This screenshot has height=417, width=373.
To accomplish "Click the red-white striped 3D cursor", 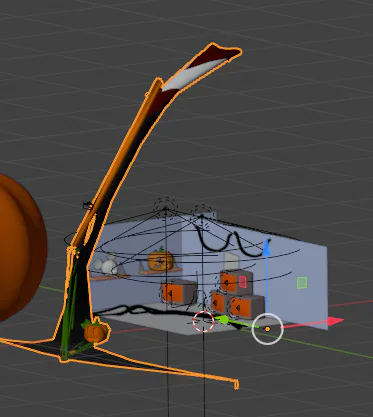I will [203, 321].
